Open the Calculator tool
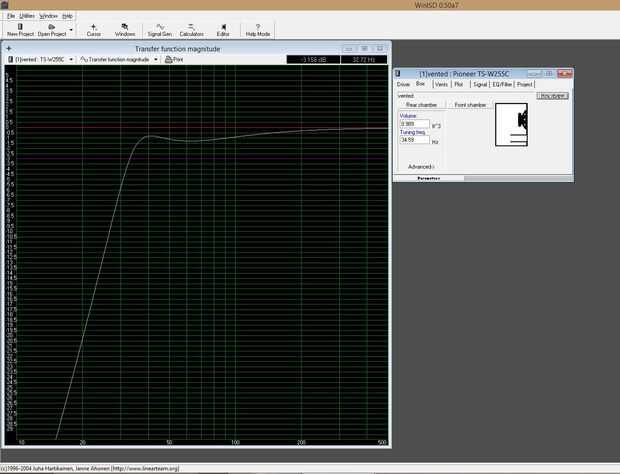The image size is (620, 474). coord(191,29)
